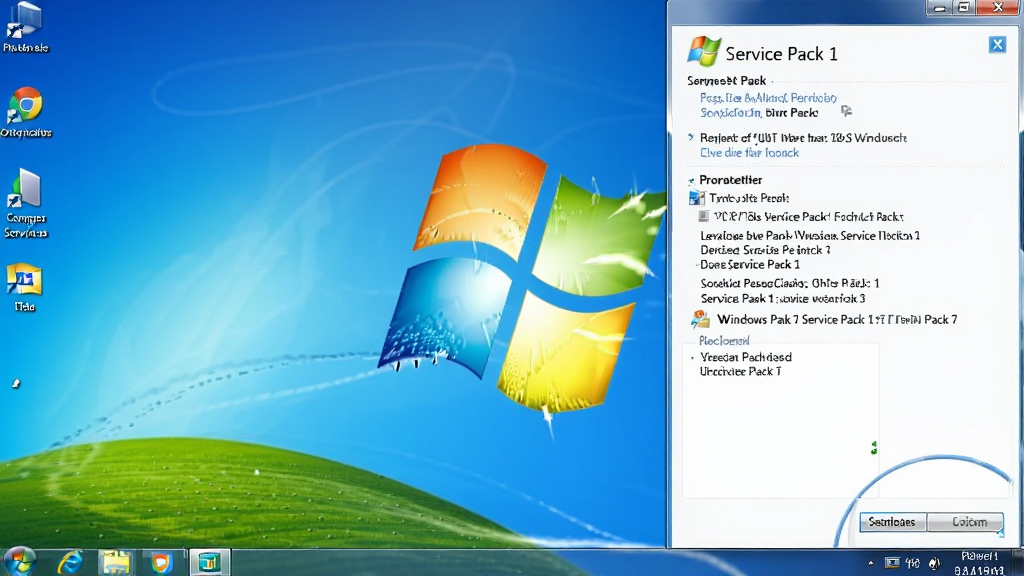The height and width of the screenshot is (576, 1024).
Task: Open the Windows Start orb
Action: pos(20,561)
